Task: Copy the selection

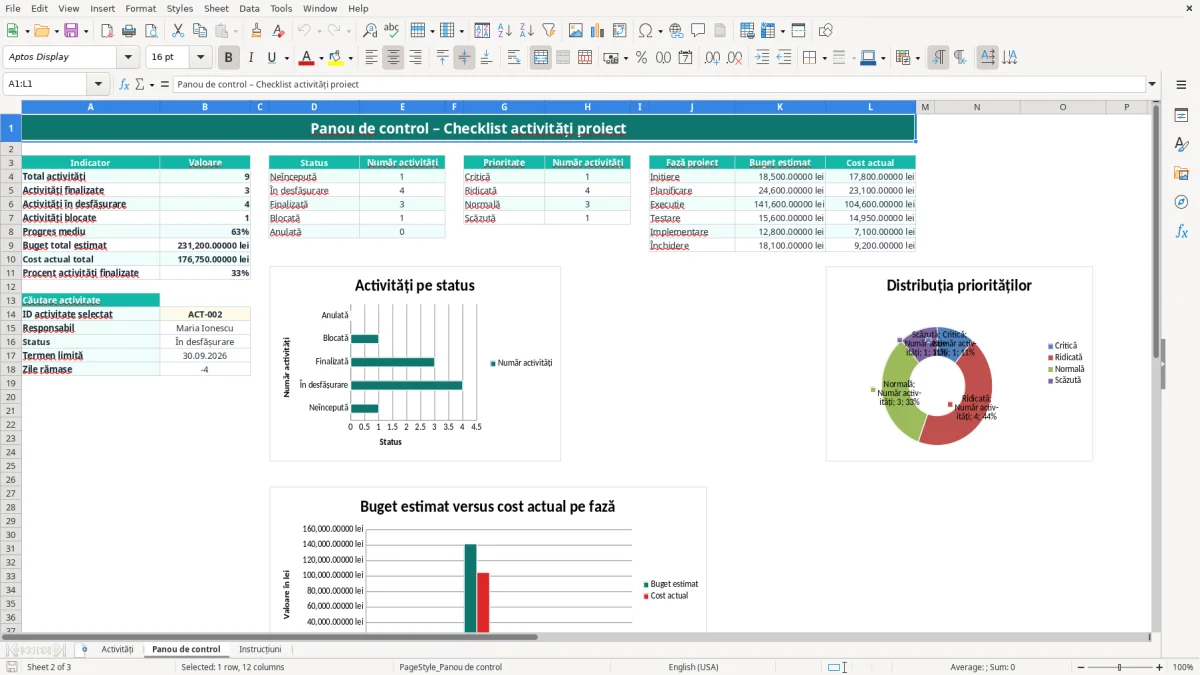Action: click(199, 31)
